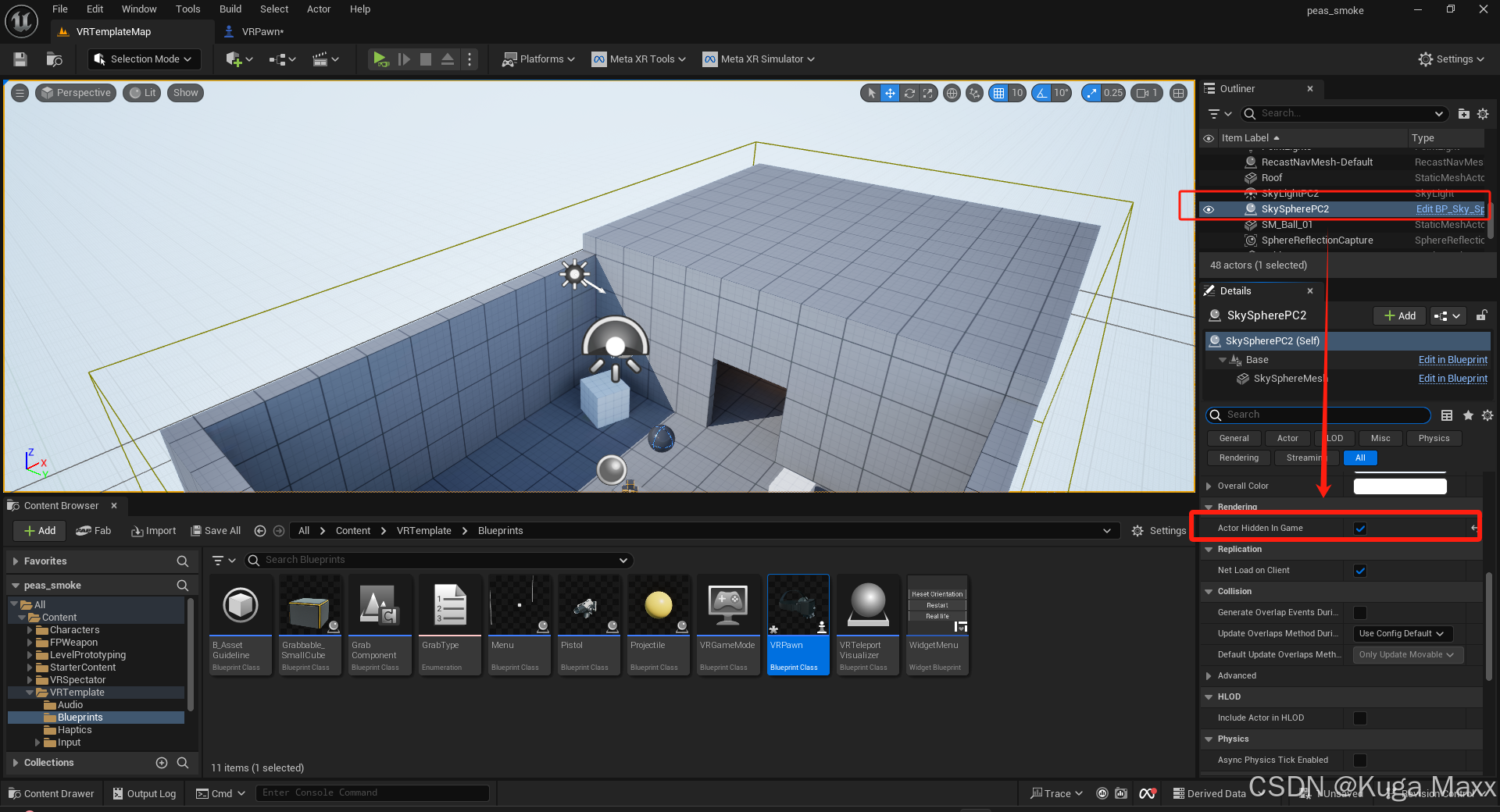
Task: Open the Quickly Add to Project cube-plus menu
Action: tap(239, 59)
